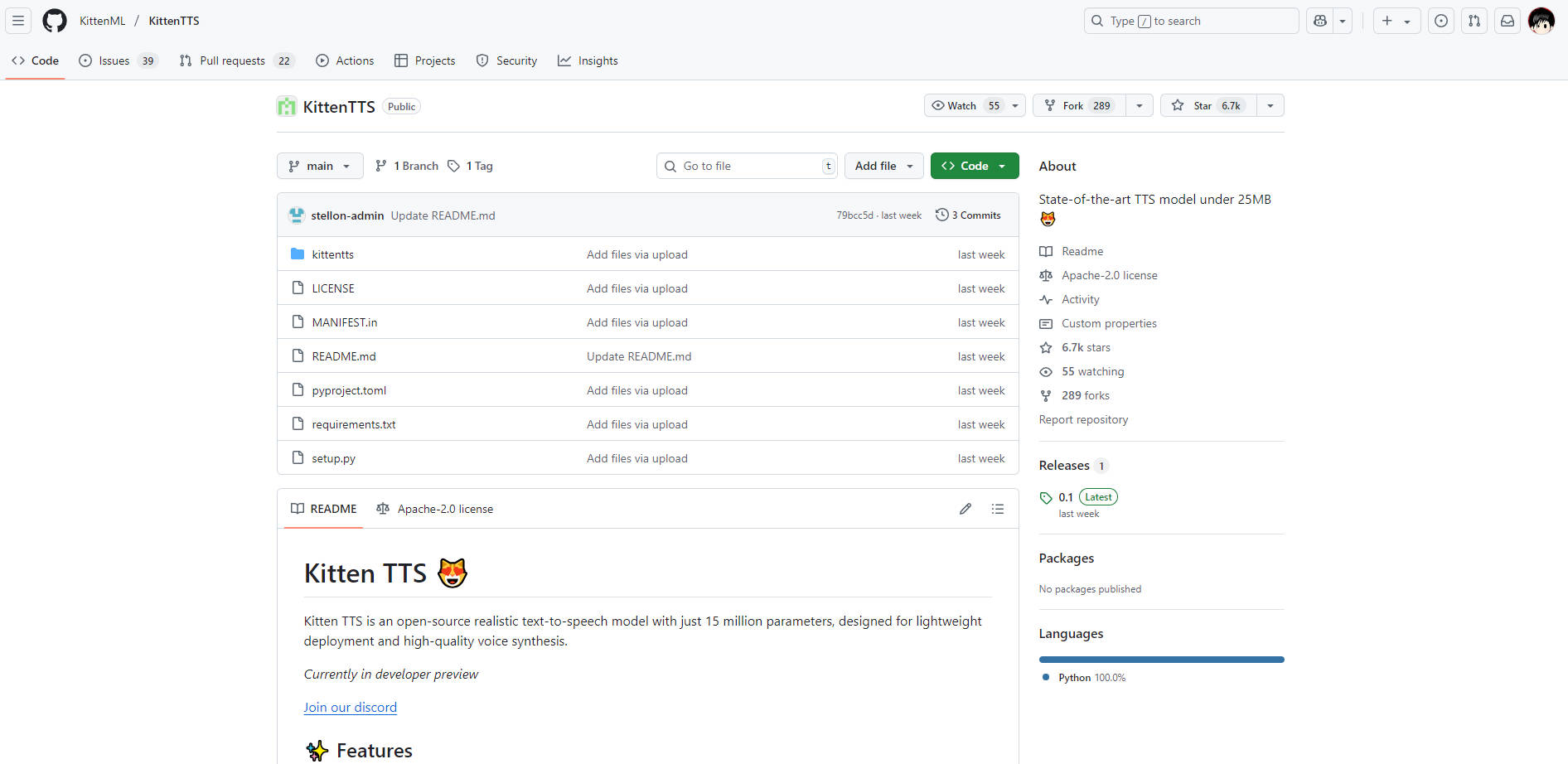Expand the main branch selector
1568x764 pixels.
click(320, 166)
